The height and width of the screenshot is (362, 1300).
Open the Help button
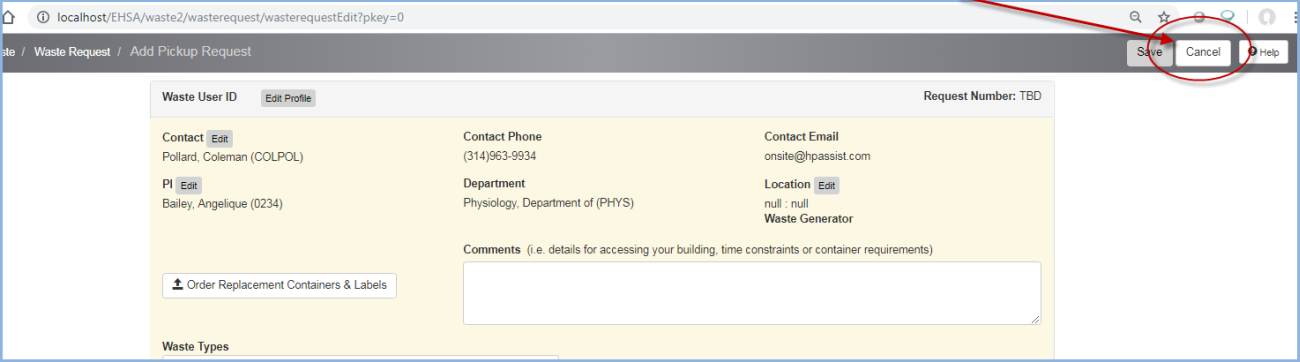click(1263, 52)
